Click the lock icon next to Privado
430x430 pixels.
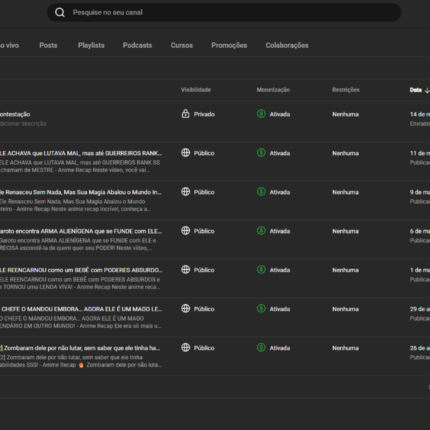(185, 114)
